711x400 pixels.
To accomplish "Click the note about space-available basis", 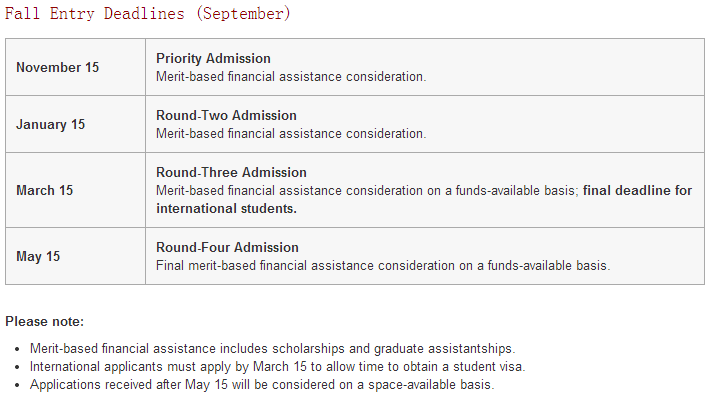I will [262, 384].
